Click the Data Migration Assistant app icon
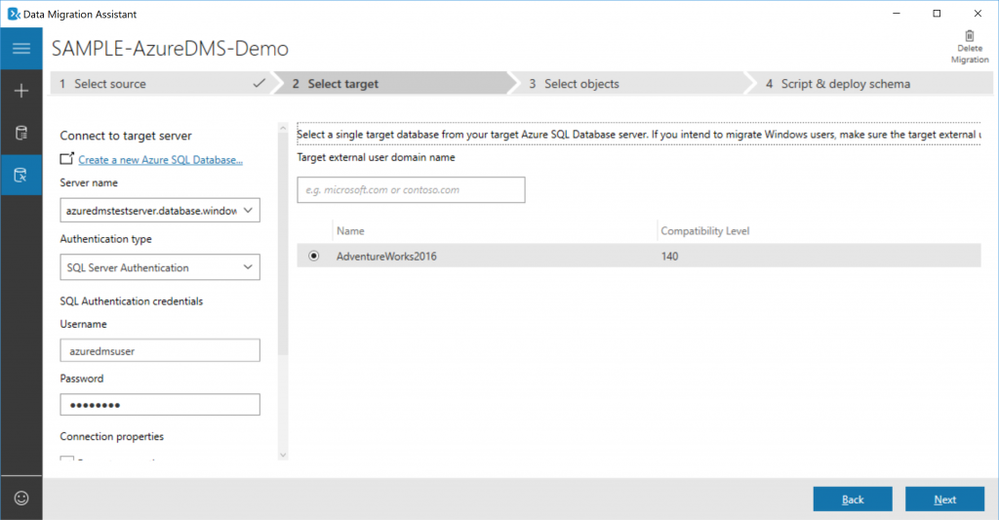999x520 pixels. pos(13,13)
